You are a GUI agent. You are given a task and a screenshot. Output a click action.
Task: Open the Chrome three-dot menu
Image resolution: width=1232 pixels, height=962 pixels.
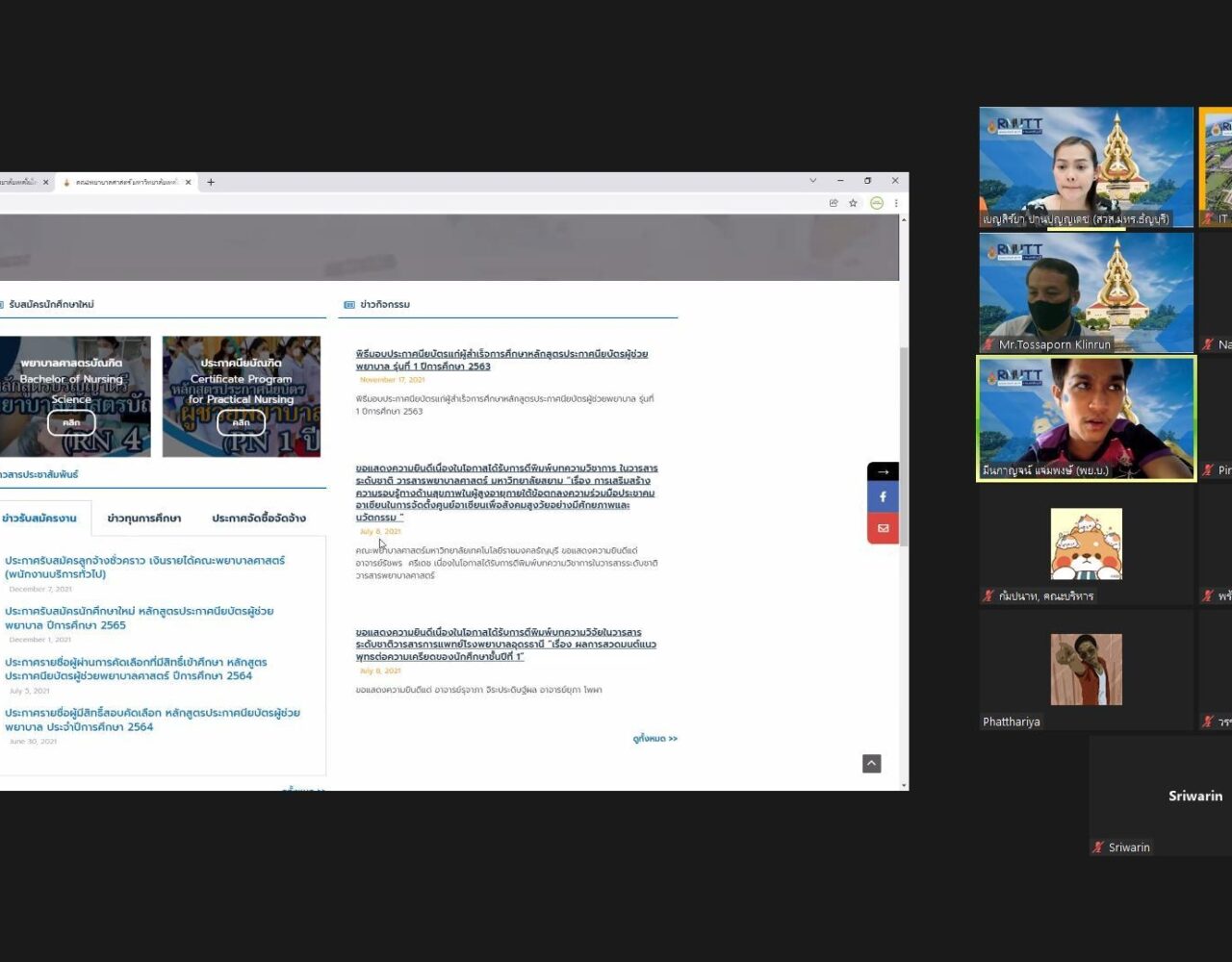896,203
